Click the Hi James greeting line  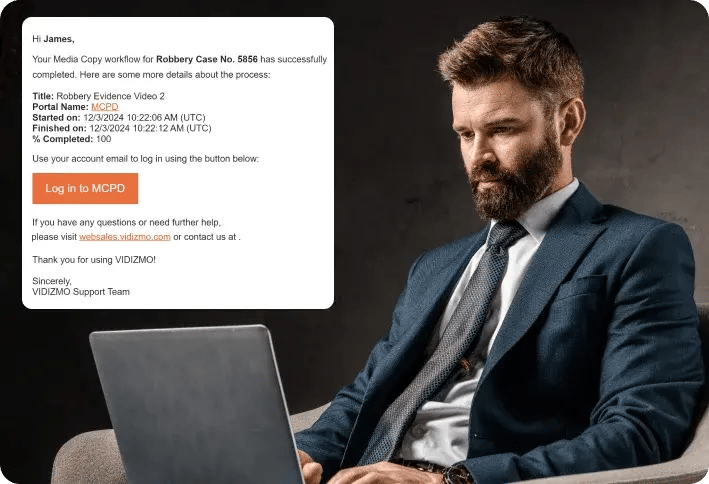pos(53,39)
